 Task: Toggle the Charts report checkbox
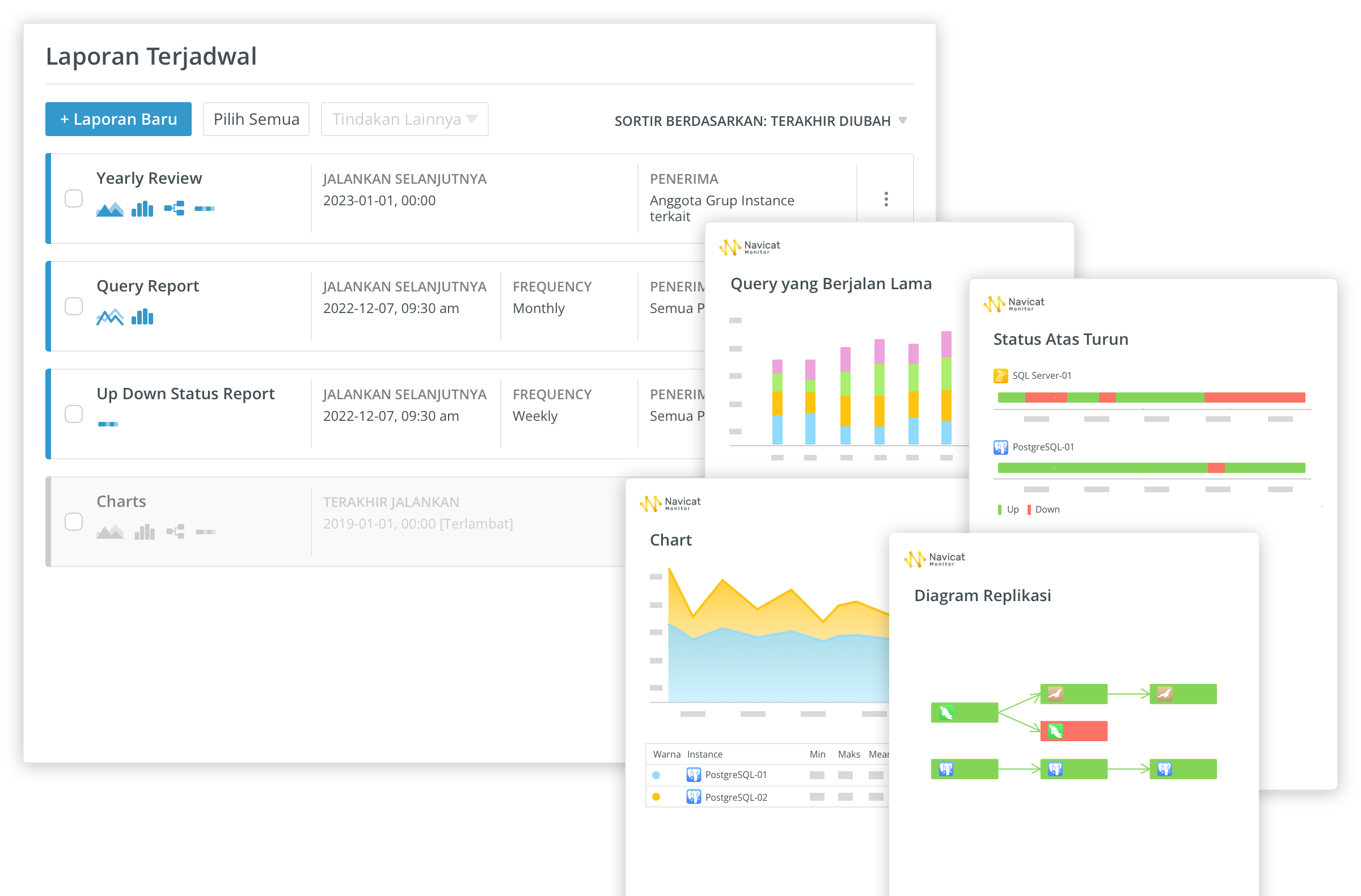click(74, 522)
